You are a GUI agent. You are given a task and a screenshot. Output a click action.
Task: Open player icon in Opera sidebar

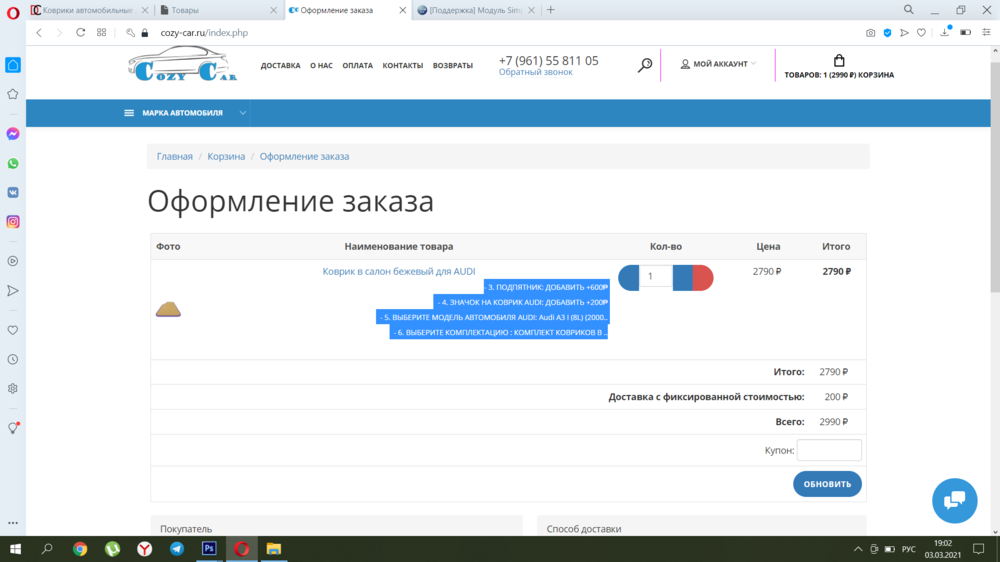click(13, 261)
